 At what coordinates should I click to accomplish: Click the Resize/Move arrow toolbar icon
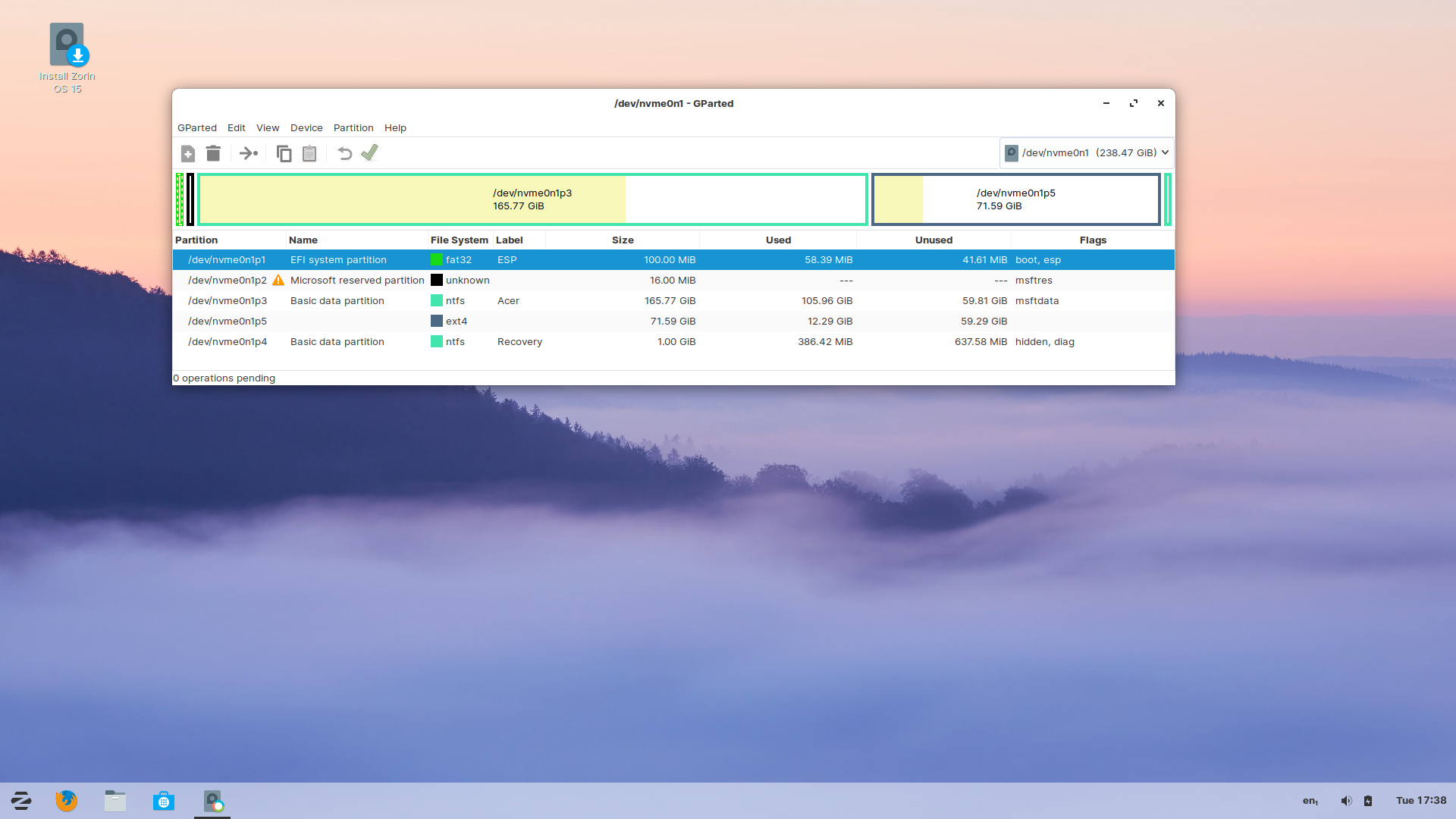(x=248, y=154)
